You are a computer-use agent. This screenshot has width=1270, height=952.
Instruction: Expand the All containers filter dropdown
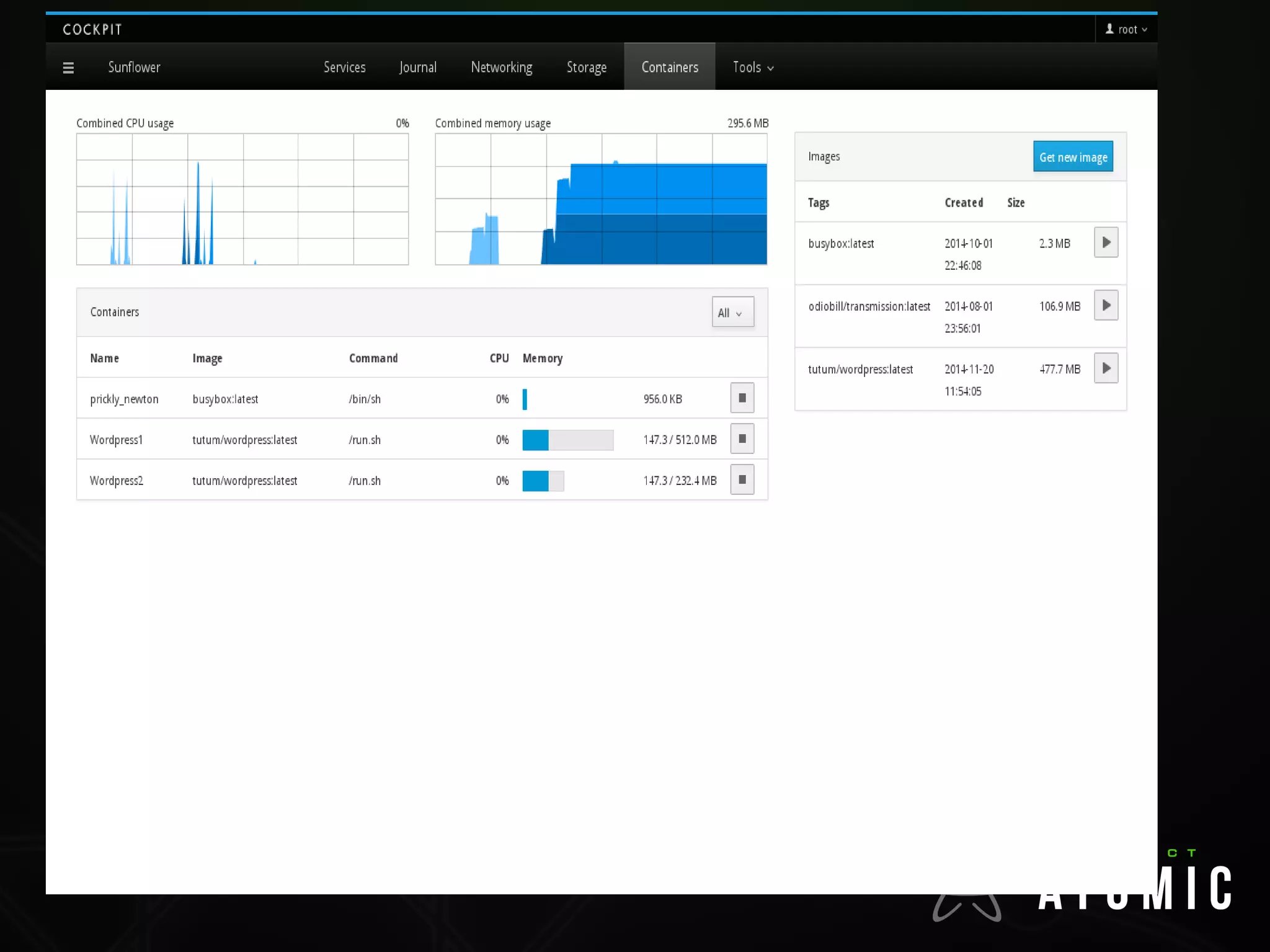(732, 313)
